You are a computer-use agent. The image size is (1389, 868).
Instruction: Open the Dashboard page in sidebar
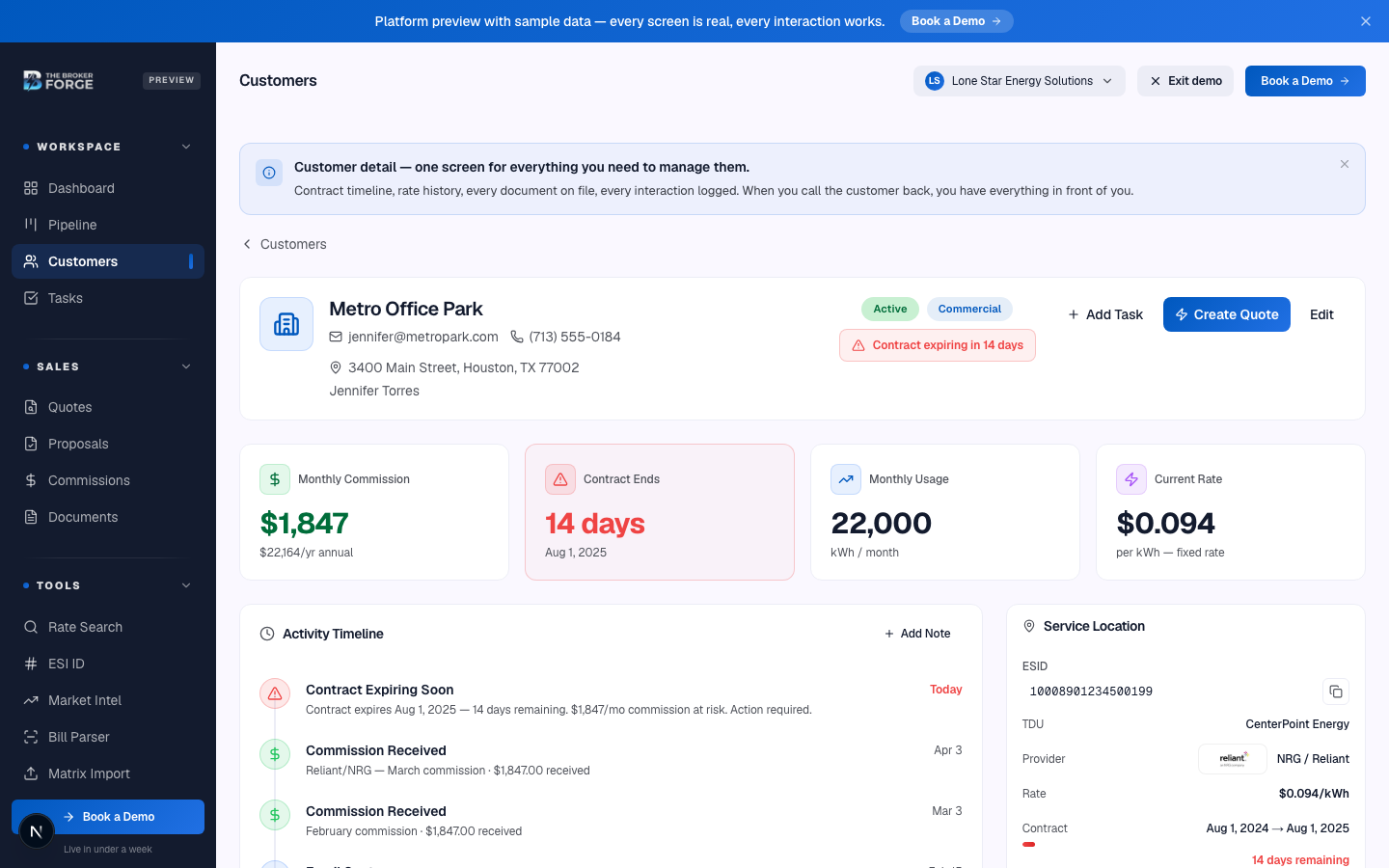pos(108,188)
